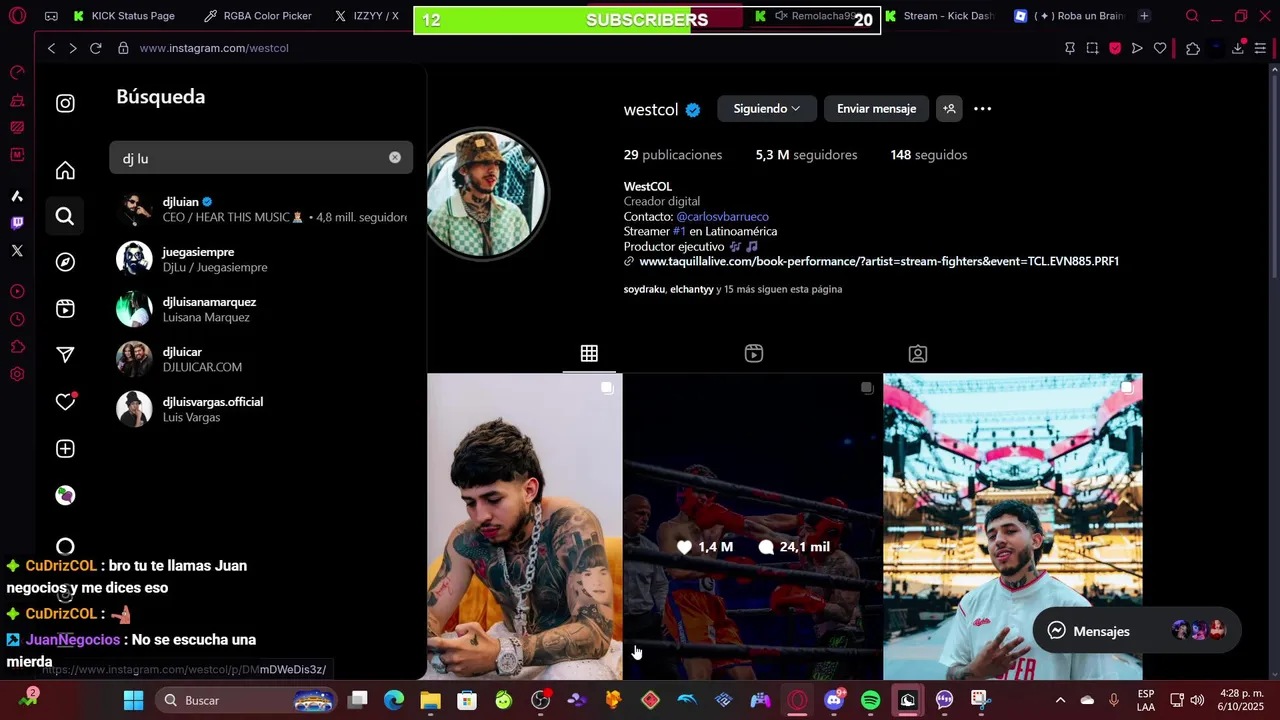Screen dimensions: 1280x720
Task: Click the instagram.com/westcol address bar
Action: [x=214, y=48]
